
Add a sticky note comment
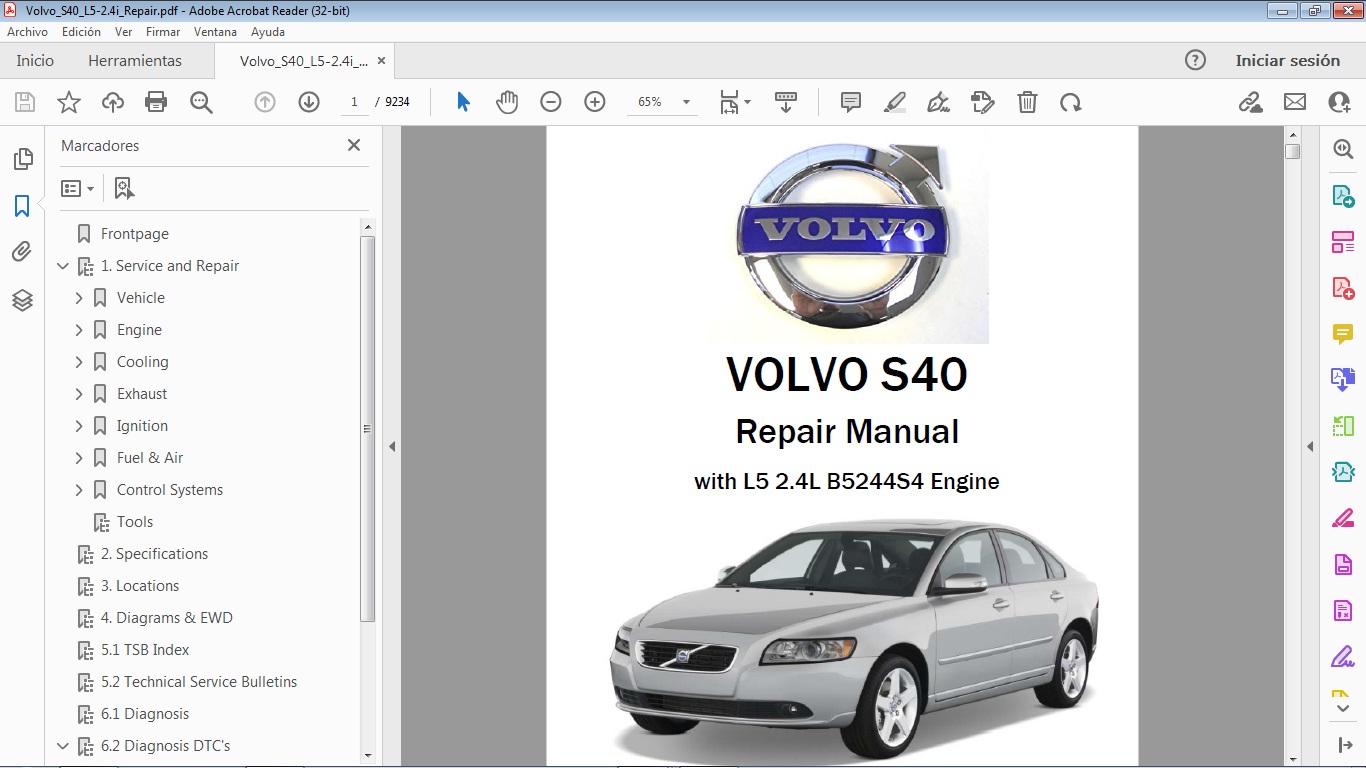[x=849, y=101]
